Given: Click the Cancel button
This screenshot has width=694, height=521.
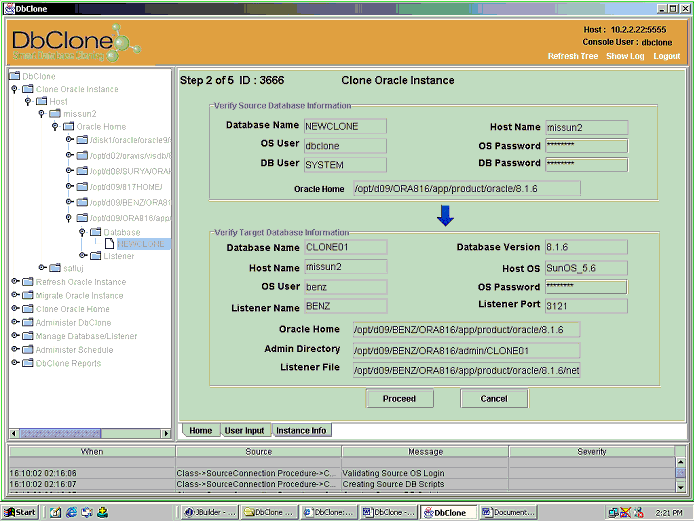Looking at the screenshot, I should 494,398.
